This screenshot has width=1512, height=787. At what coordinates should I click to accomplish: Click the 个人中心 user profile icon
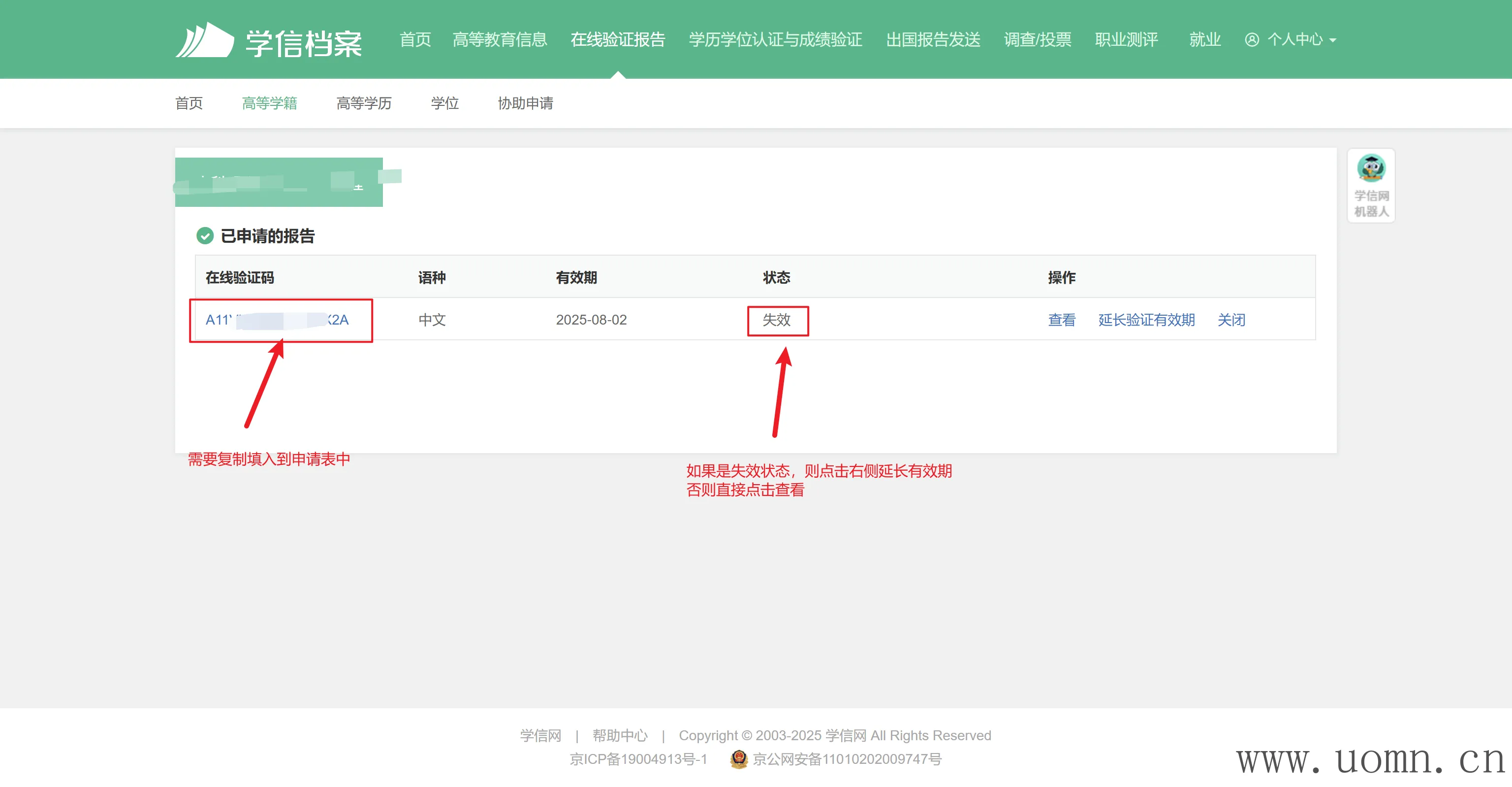pos(1252,39)
